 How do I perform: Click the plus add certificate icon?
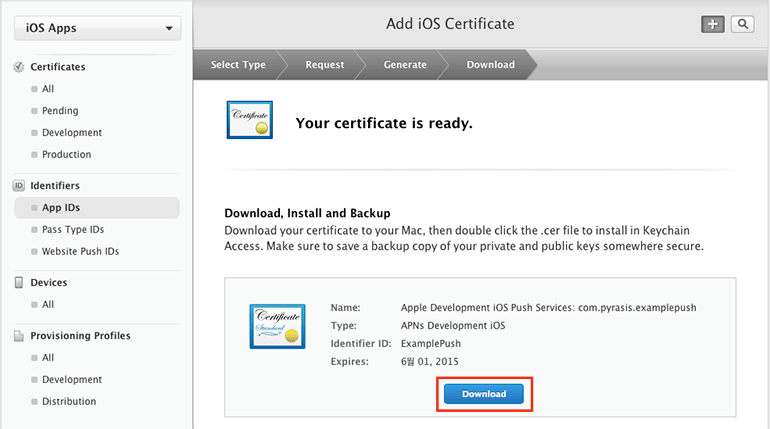(x=712, y=24)
